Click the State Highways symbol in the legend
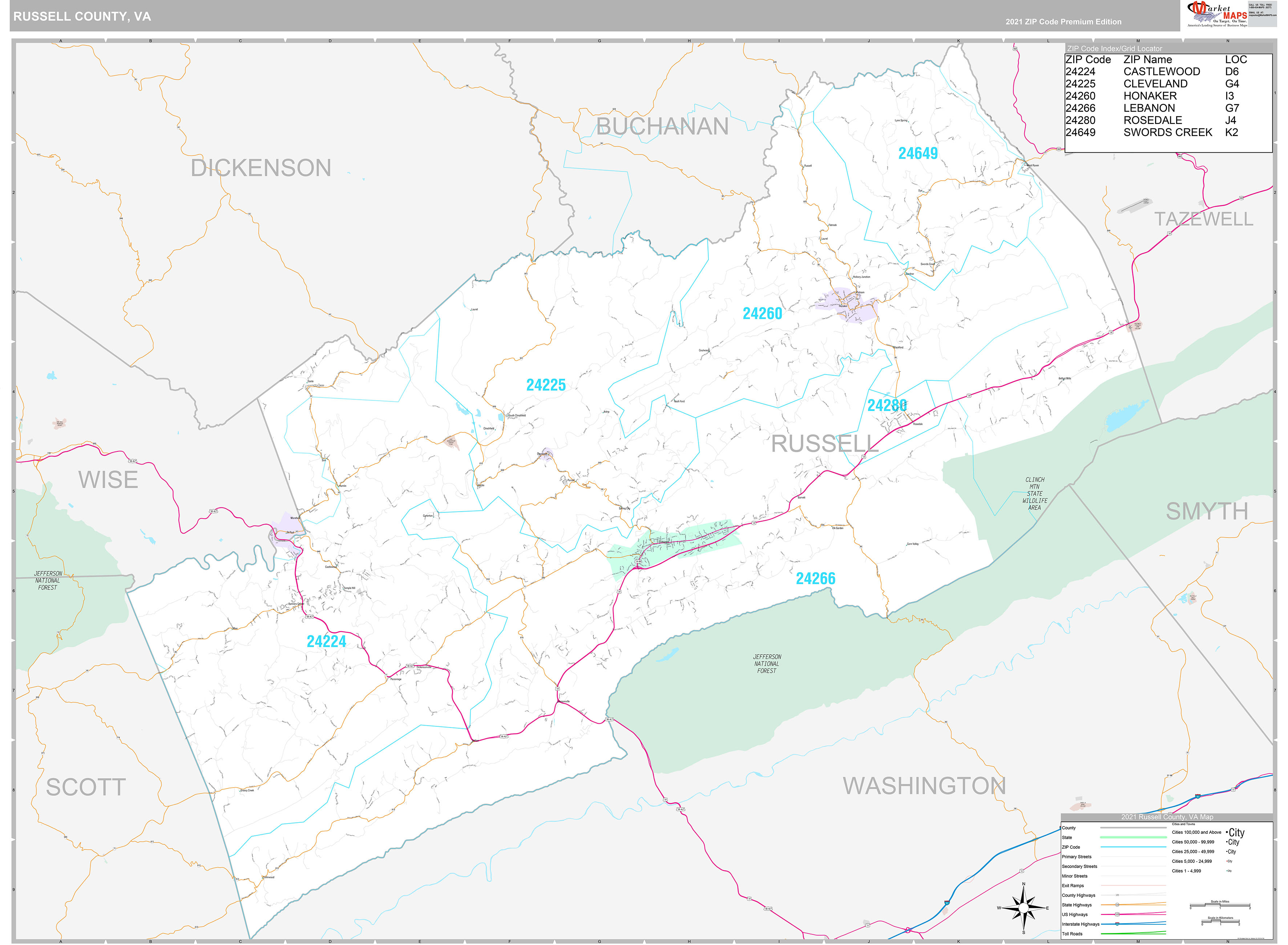This screenshot has height=945, width=1288. coord(1118,905)
